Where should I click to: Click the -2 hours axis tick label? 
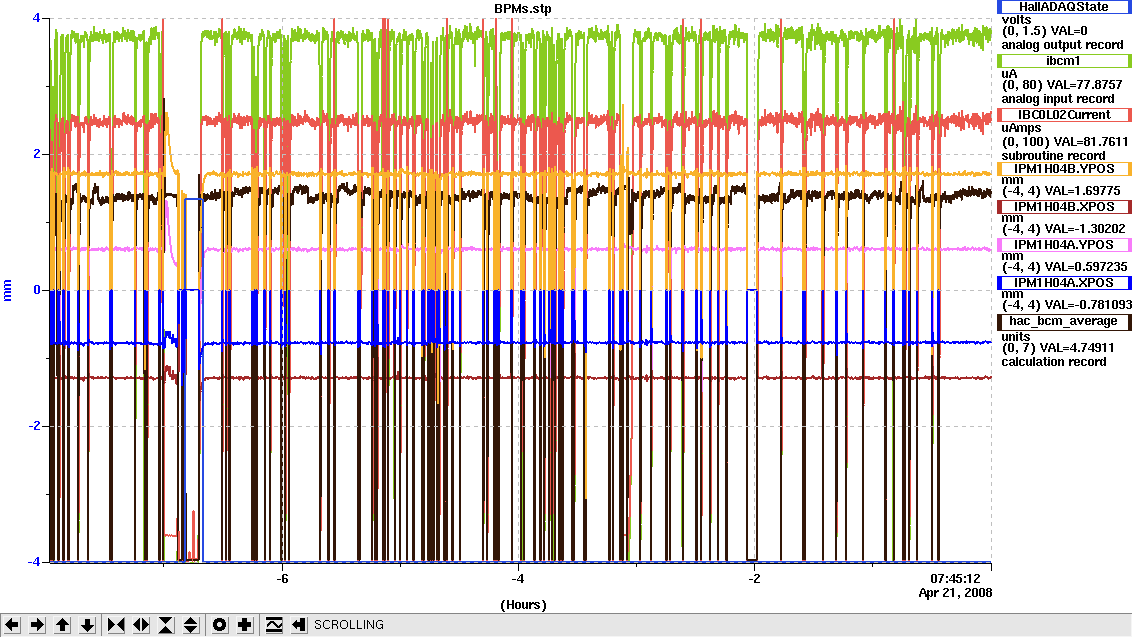coord(754,579)
